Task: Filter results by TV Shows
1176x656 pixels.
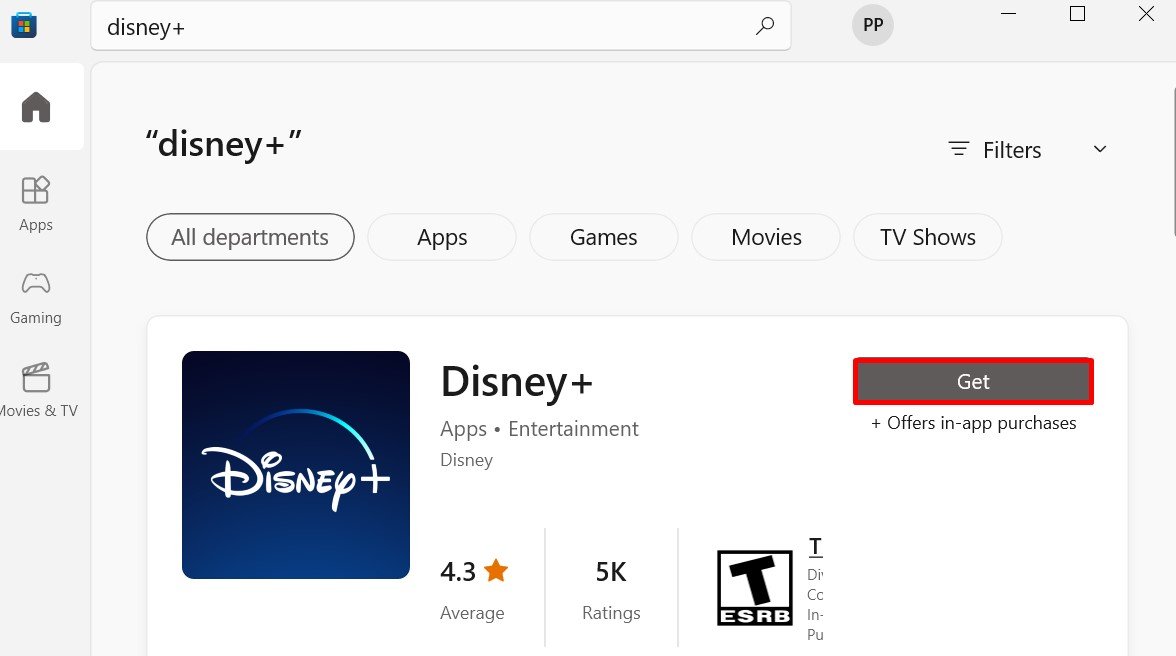Action: (927, 237)
